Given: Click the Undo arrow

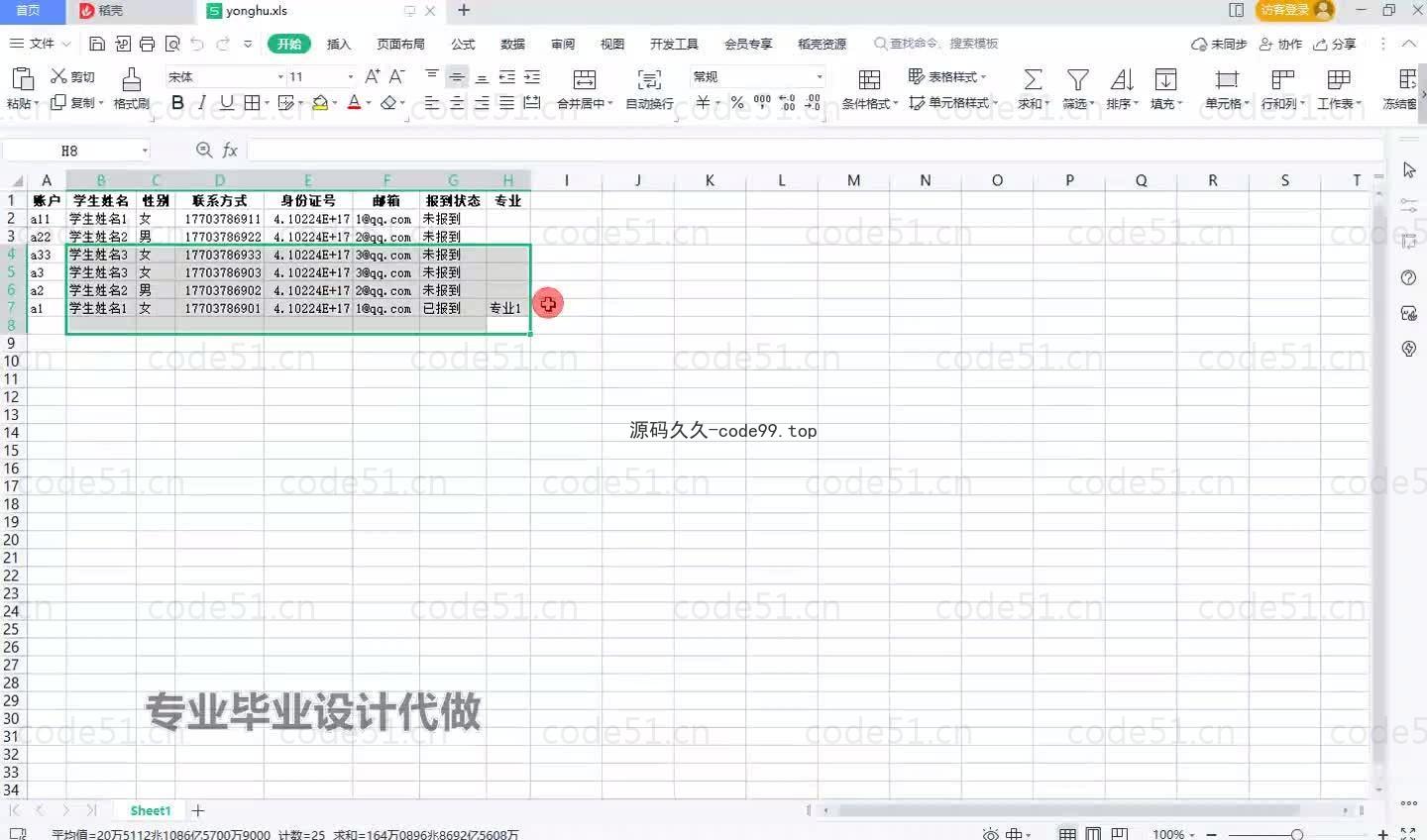Looking at the screenshot, I should pyautogui.click(x=197, y=44).
